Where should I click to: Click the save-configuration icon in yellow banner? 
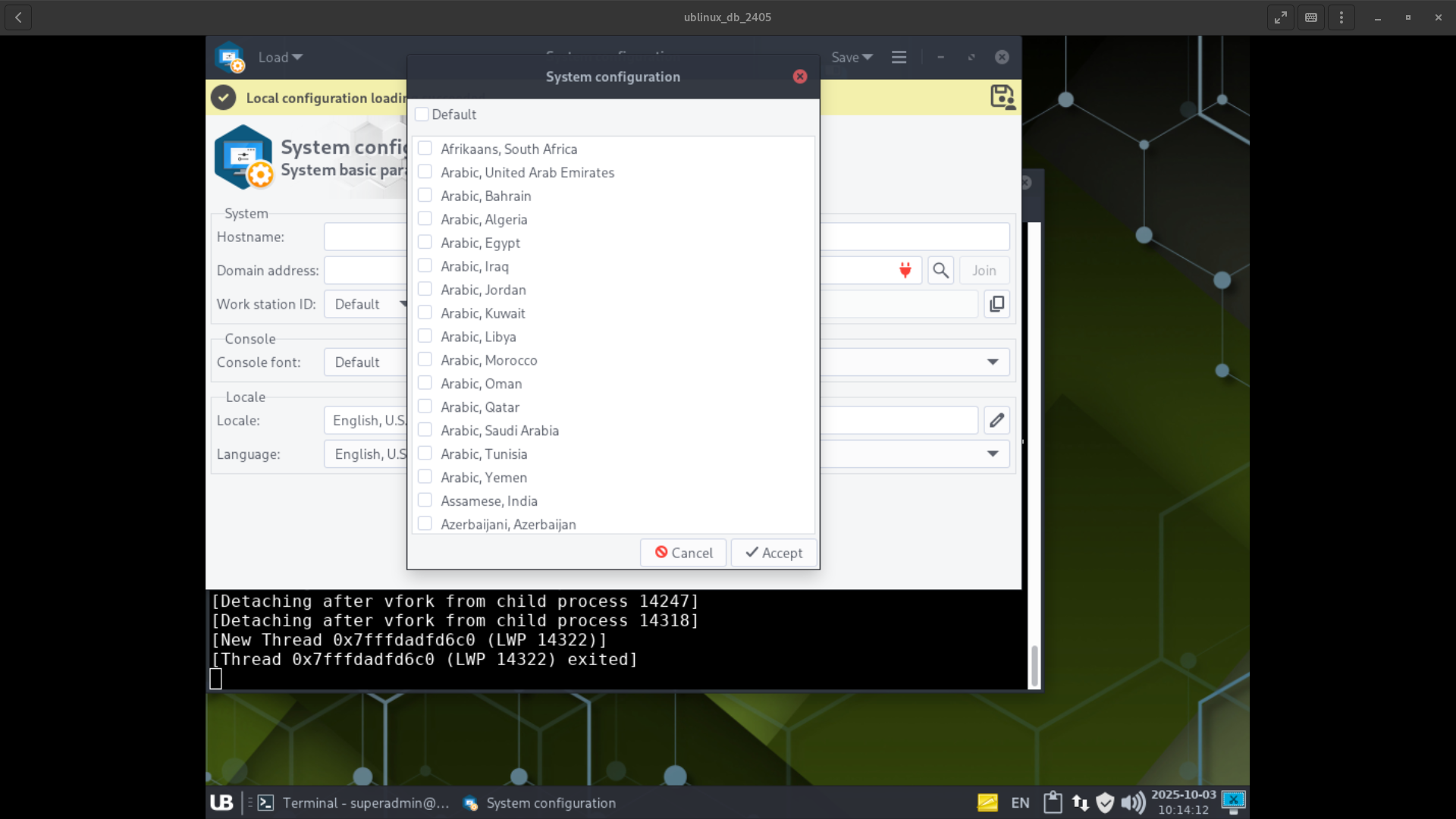tap(1003, 97)
